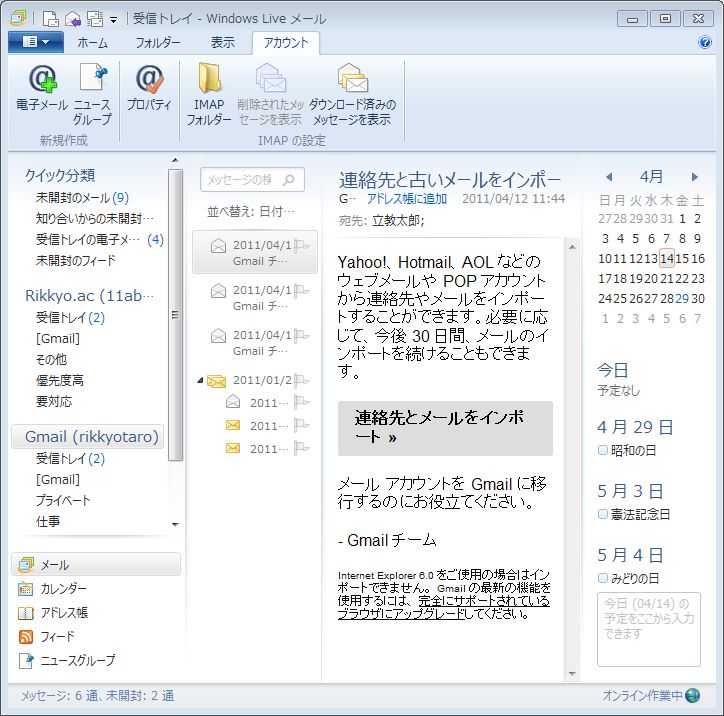Open the blue application menu button

(36, 42)
